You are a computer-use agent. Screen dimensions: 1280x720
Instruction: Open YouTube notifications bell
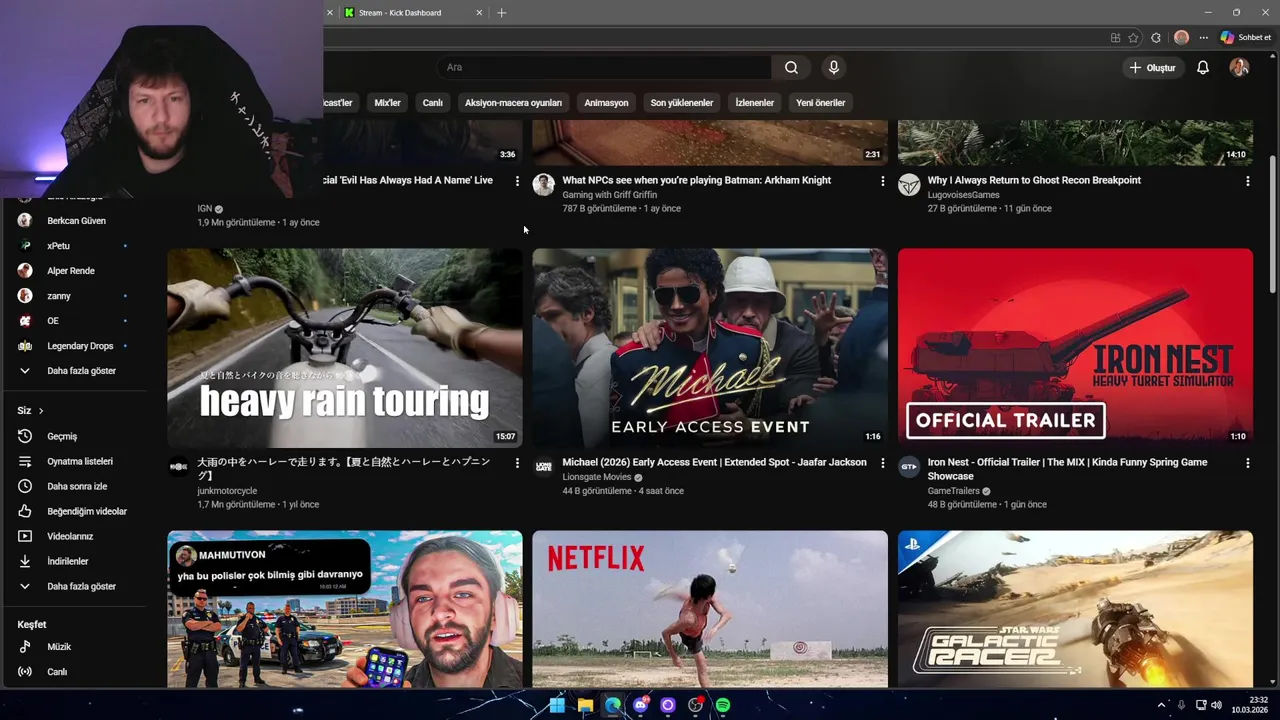click(1203, 67)
